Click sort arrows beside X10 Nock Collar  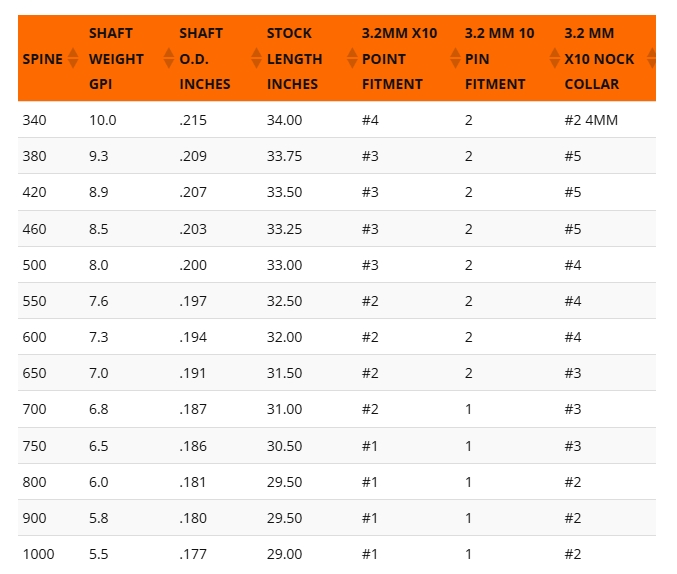tap(652, 59)
